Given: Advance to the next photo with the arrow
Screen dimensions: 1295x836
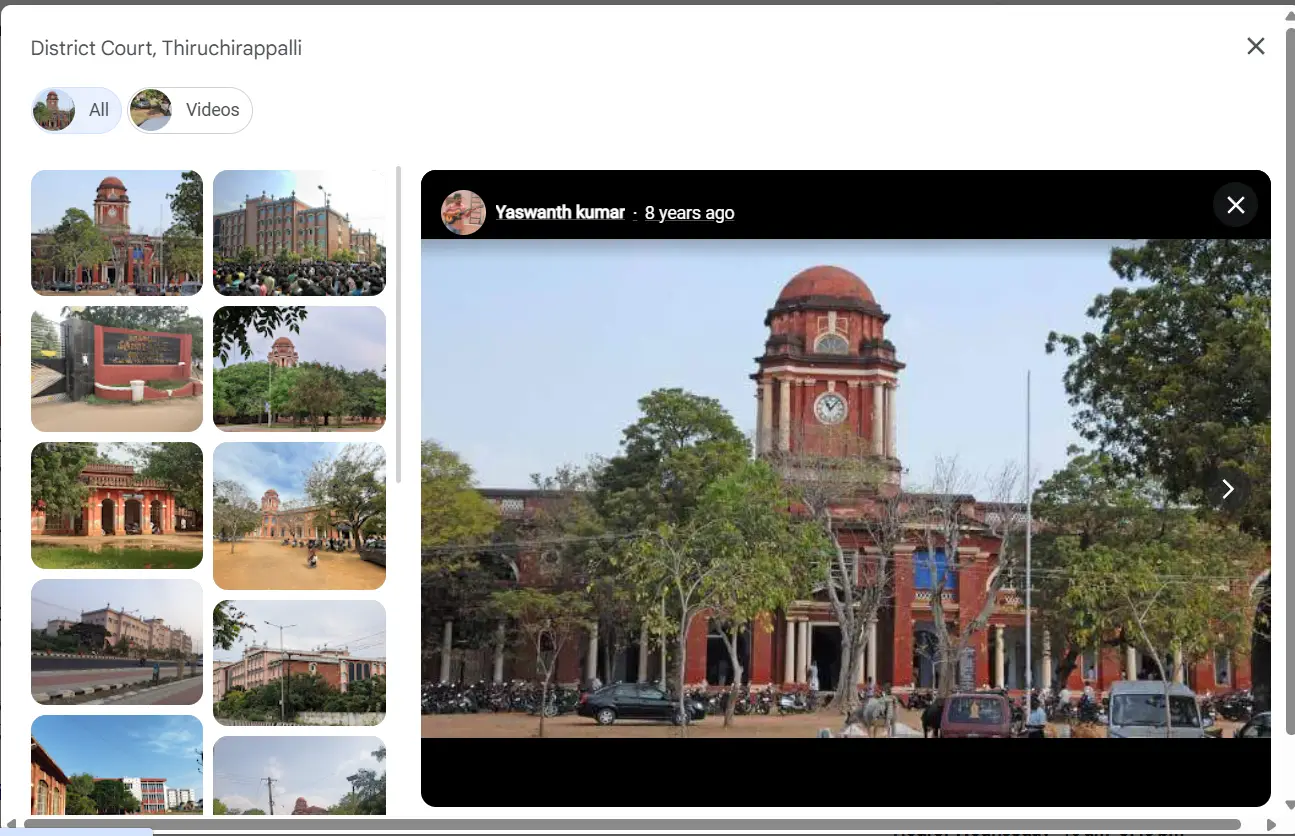Looking at the screenshot, I should 1228,489.
